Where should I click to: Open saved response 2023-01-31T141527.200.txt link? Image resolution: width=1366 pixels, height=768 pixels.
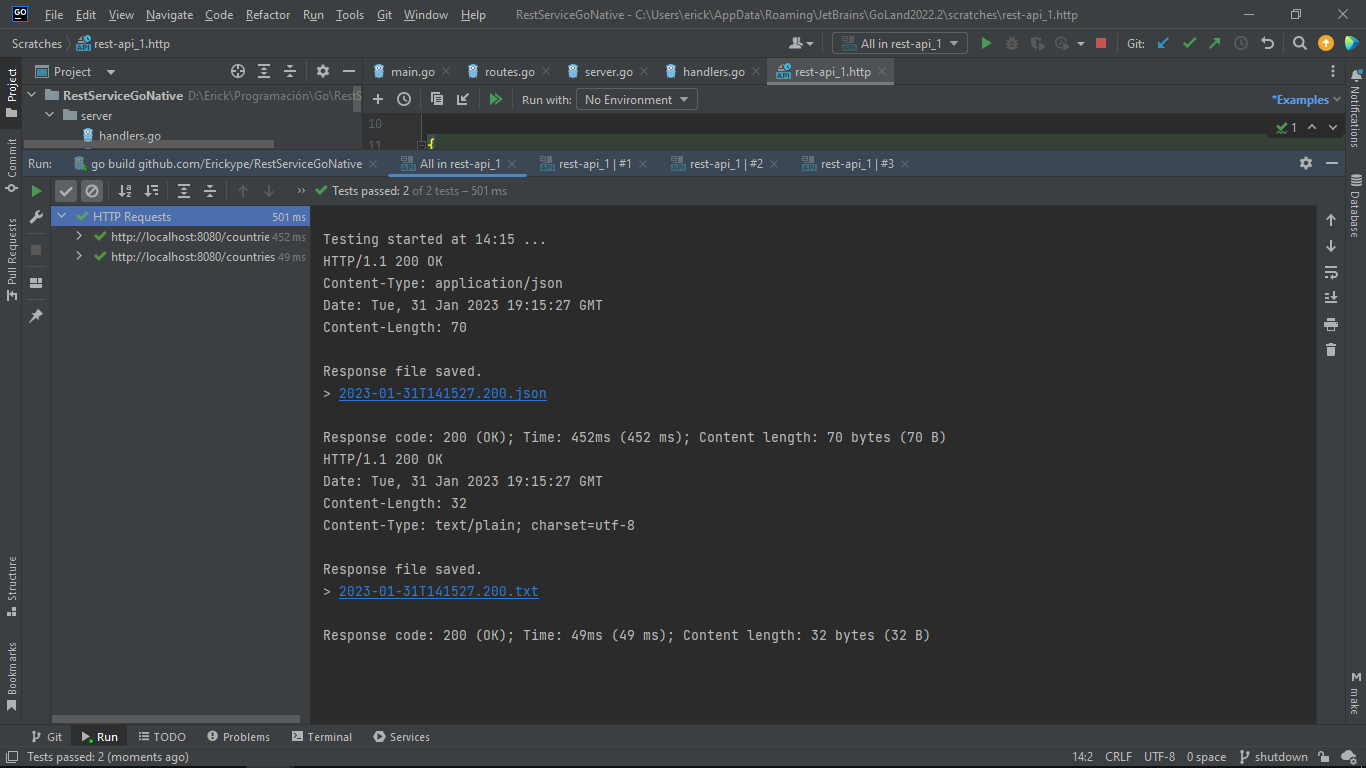click(439, 592)
